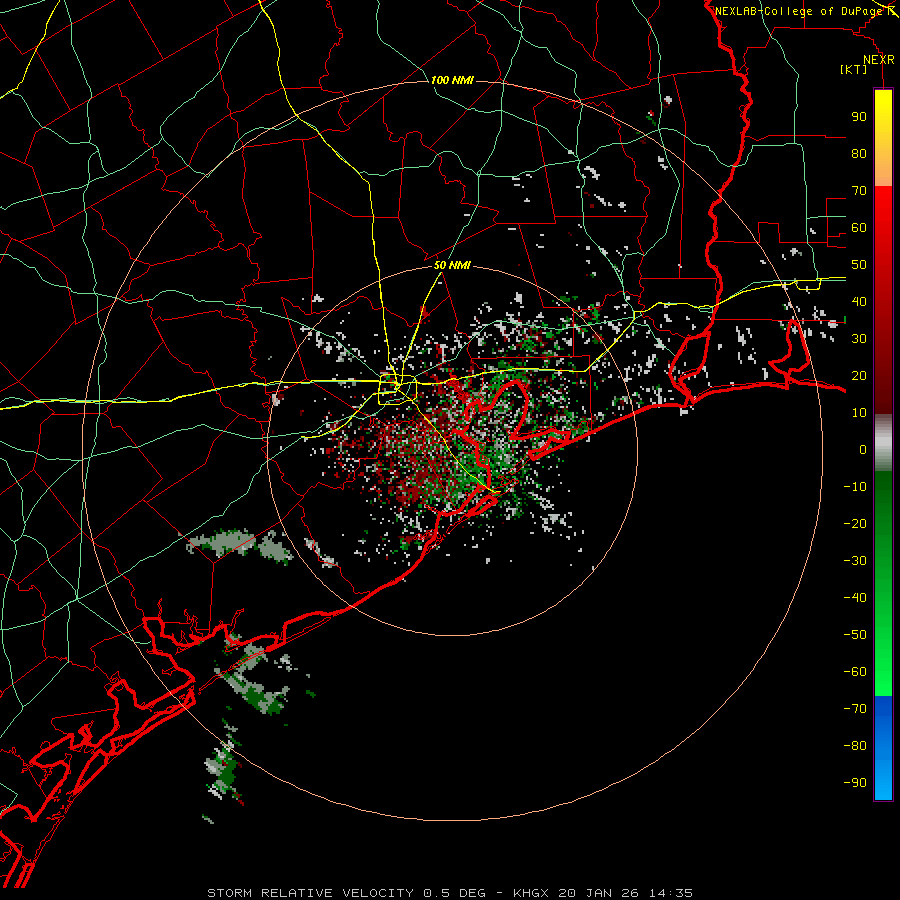Click the 40 value on the velocity scale

(x=859, y=301)
